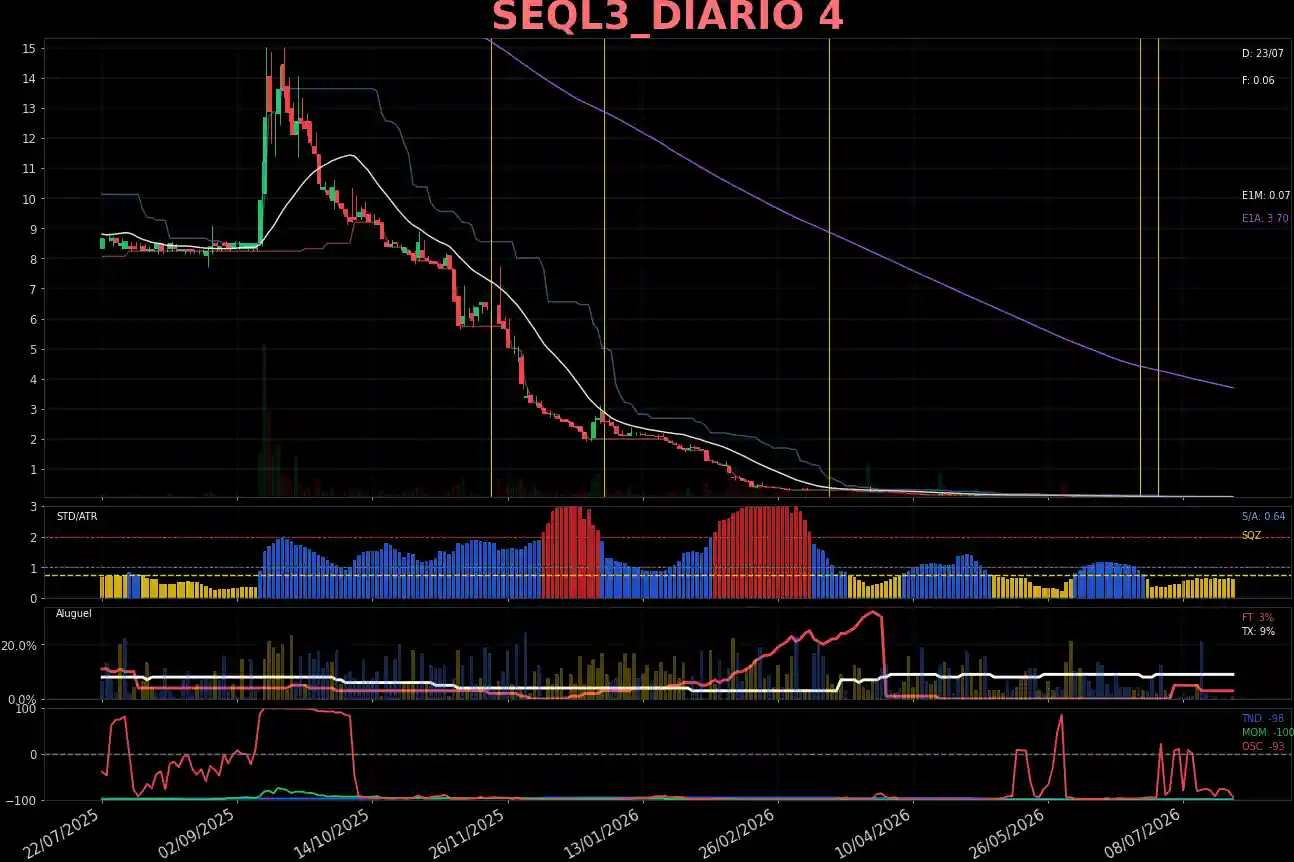This screenshot has height=862, width=1294.
Task: Click the oscillator spike near 26/05/2026
Action: pos(1060,755)
